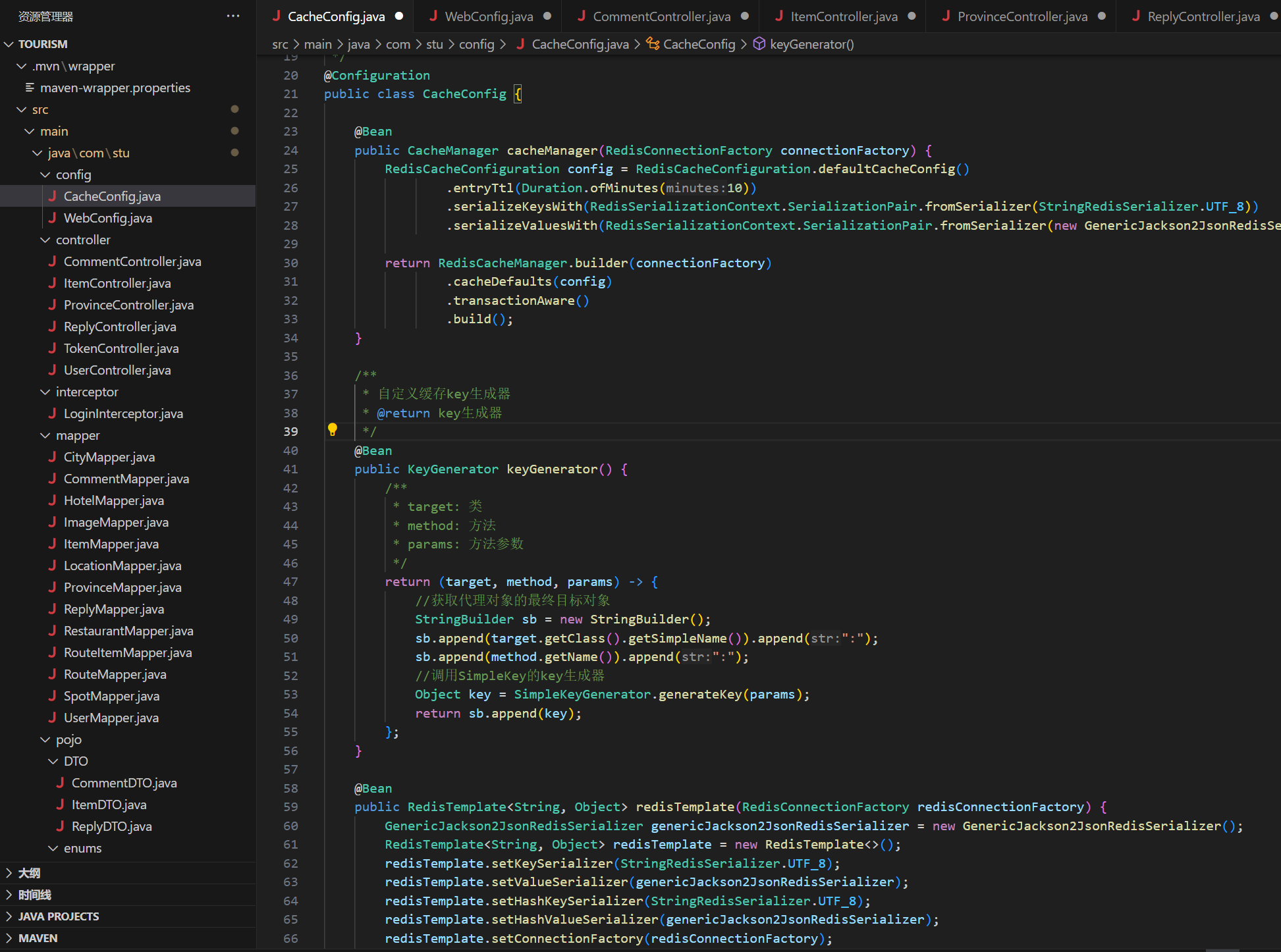Collapse the TOURISM root folder
The image size is (1281, 952).
tap(9, 44)
